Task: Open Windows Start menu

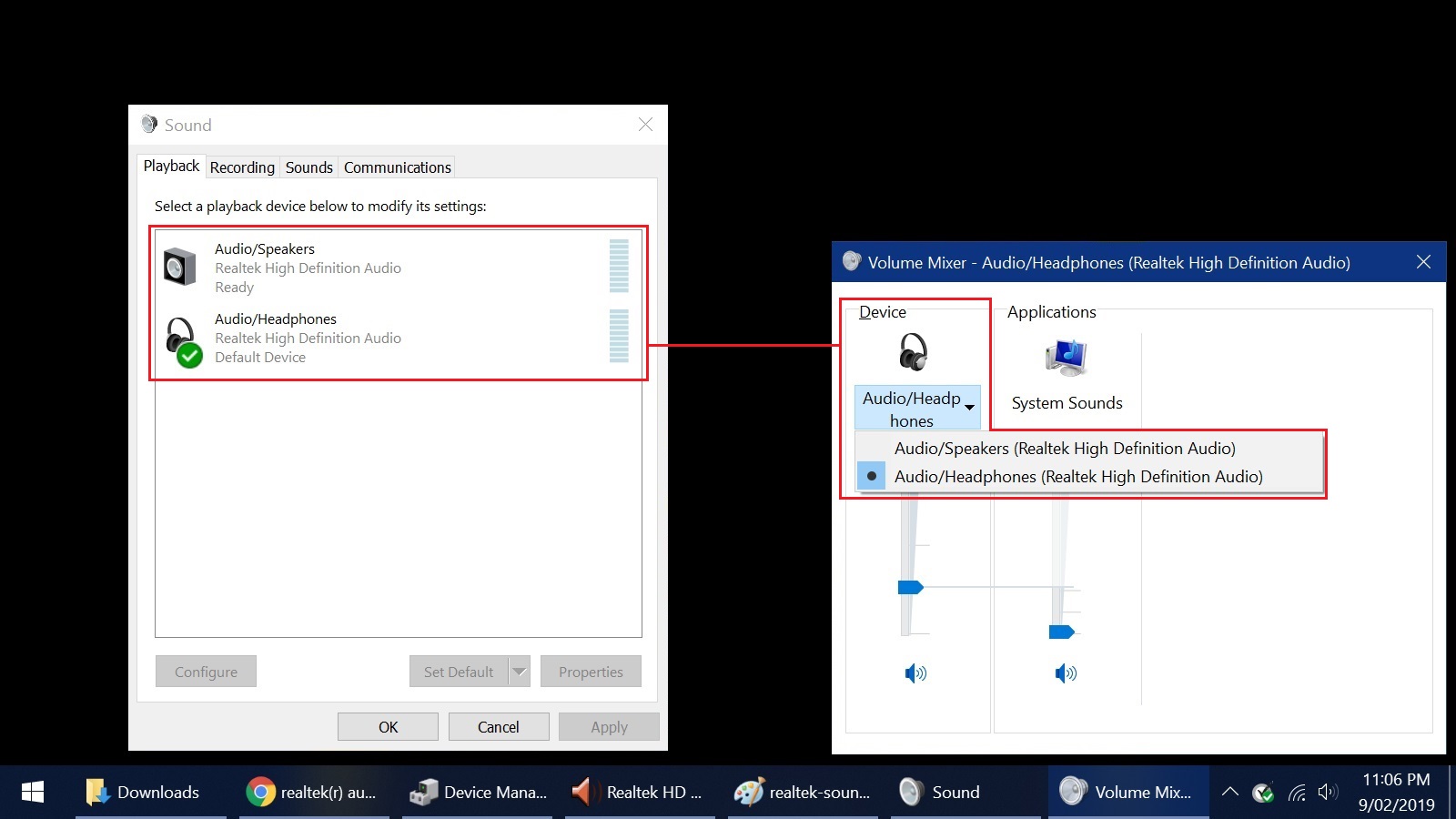Action: coord(33,792)
